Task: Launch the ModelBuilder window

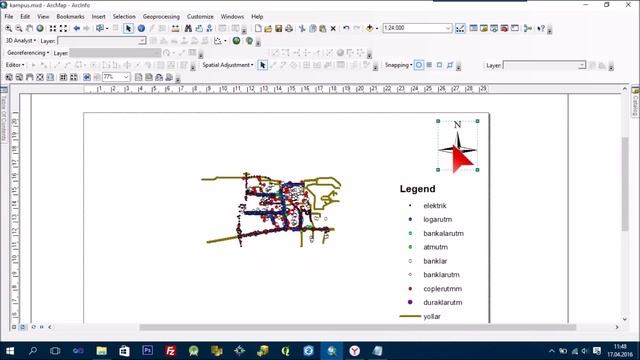Action: tap(528, 29)
